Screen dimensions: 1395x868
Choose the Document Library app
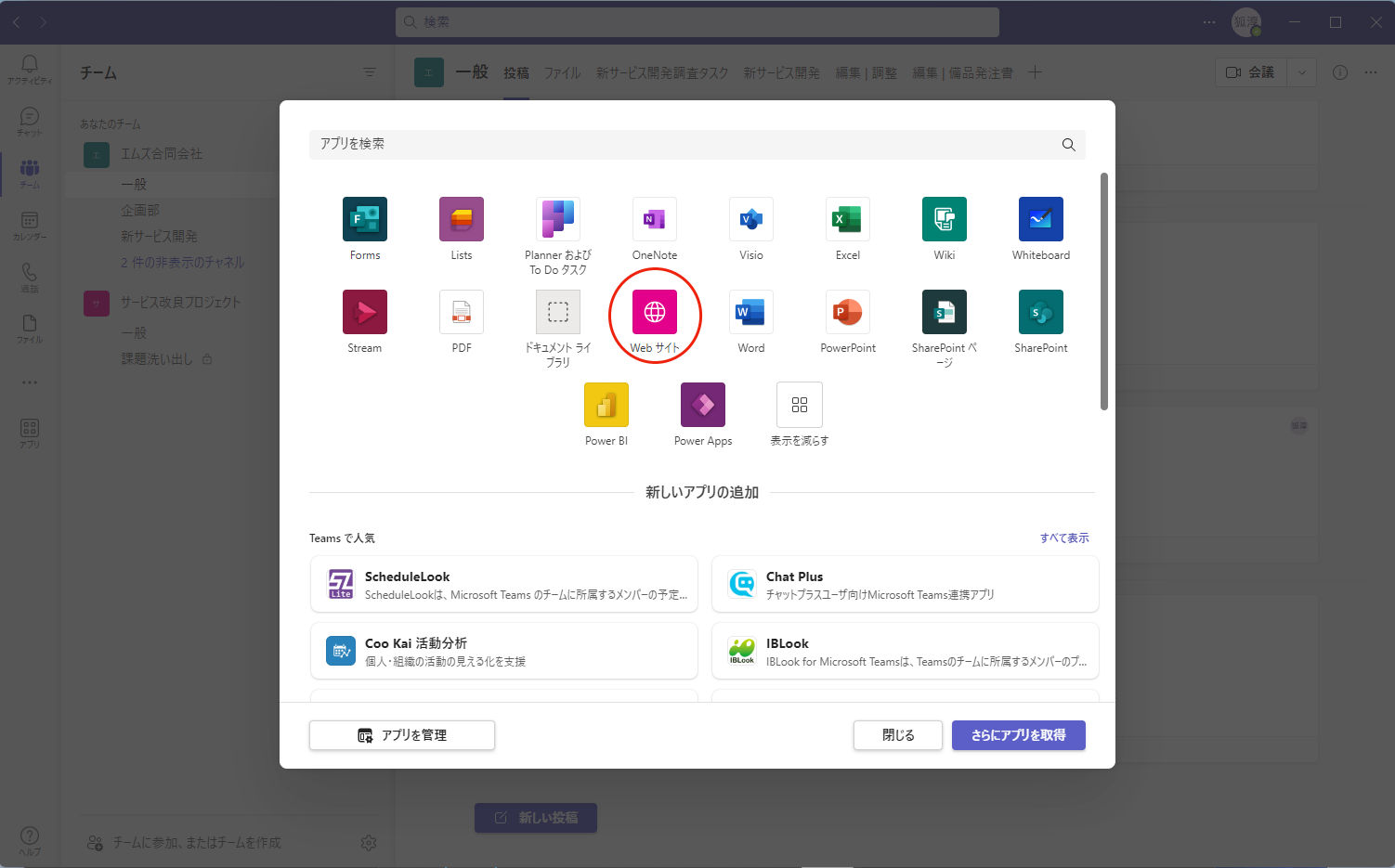coord(558,312)
